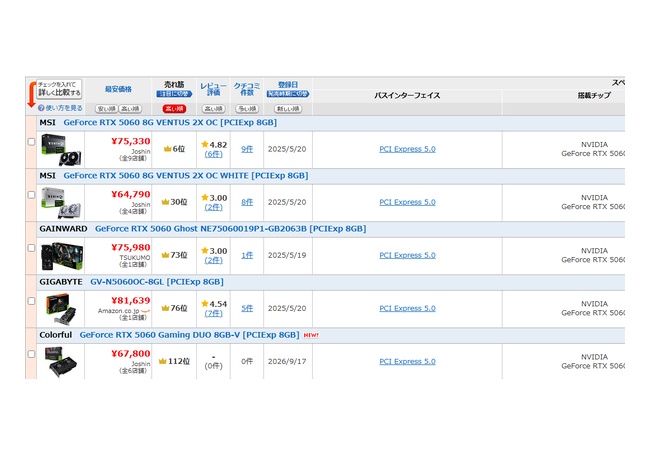Screen dimensions: 650x450
Task: Open (6件) reviews link
Action: (x=213, y=154)
